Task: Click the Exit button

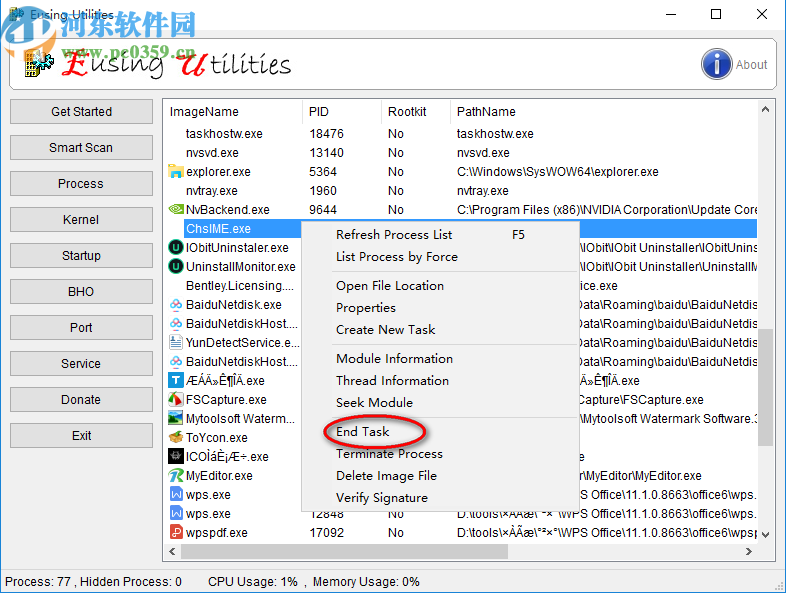Action: pos(81,436)
